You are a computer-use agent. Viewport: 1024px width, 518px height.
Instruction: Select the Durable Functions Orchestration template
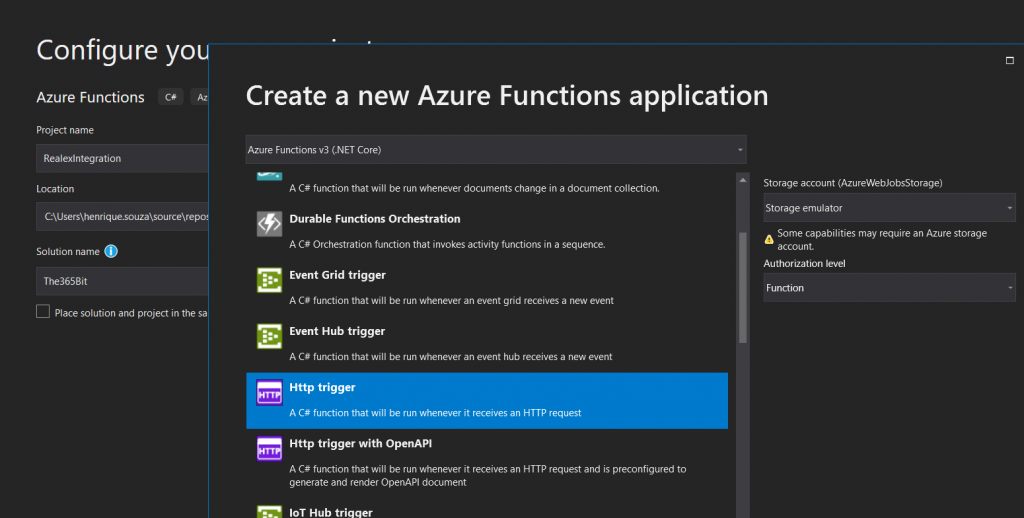[487, 232]
